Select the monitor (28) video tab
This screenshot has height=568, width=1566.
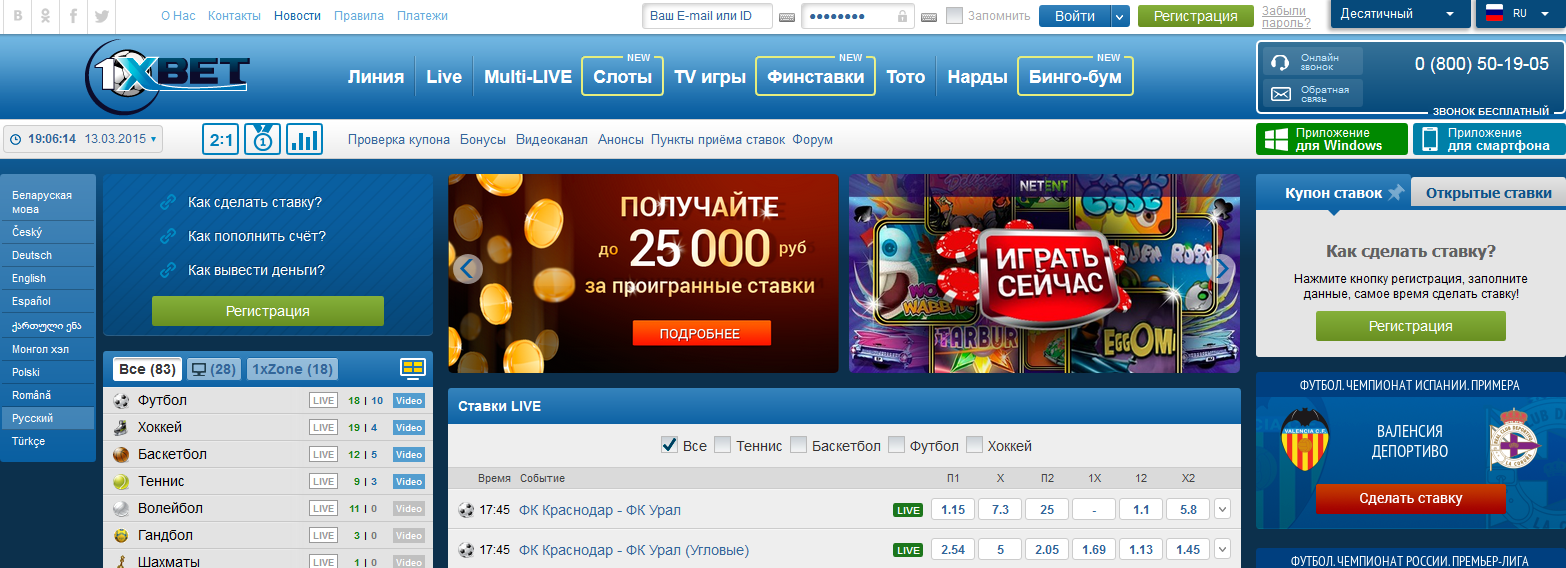(x=214, y=369)
